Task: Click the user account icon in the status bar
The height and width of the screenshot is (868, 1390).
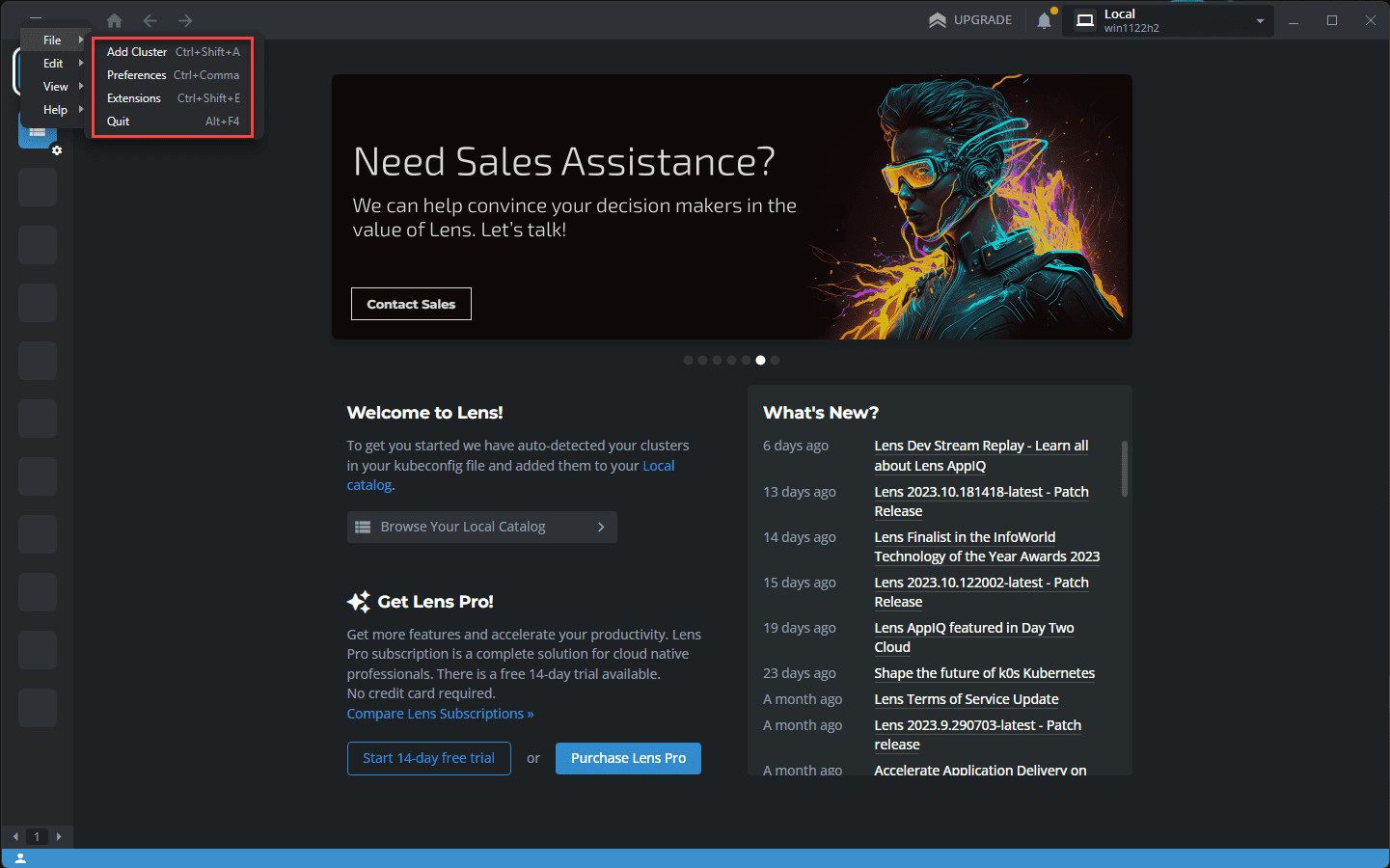Action: [x=20, y=858]
